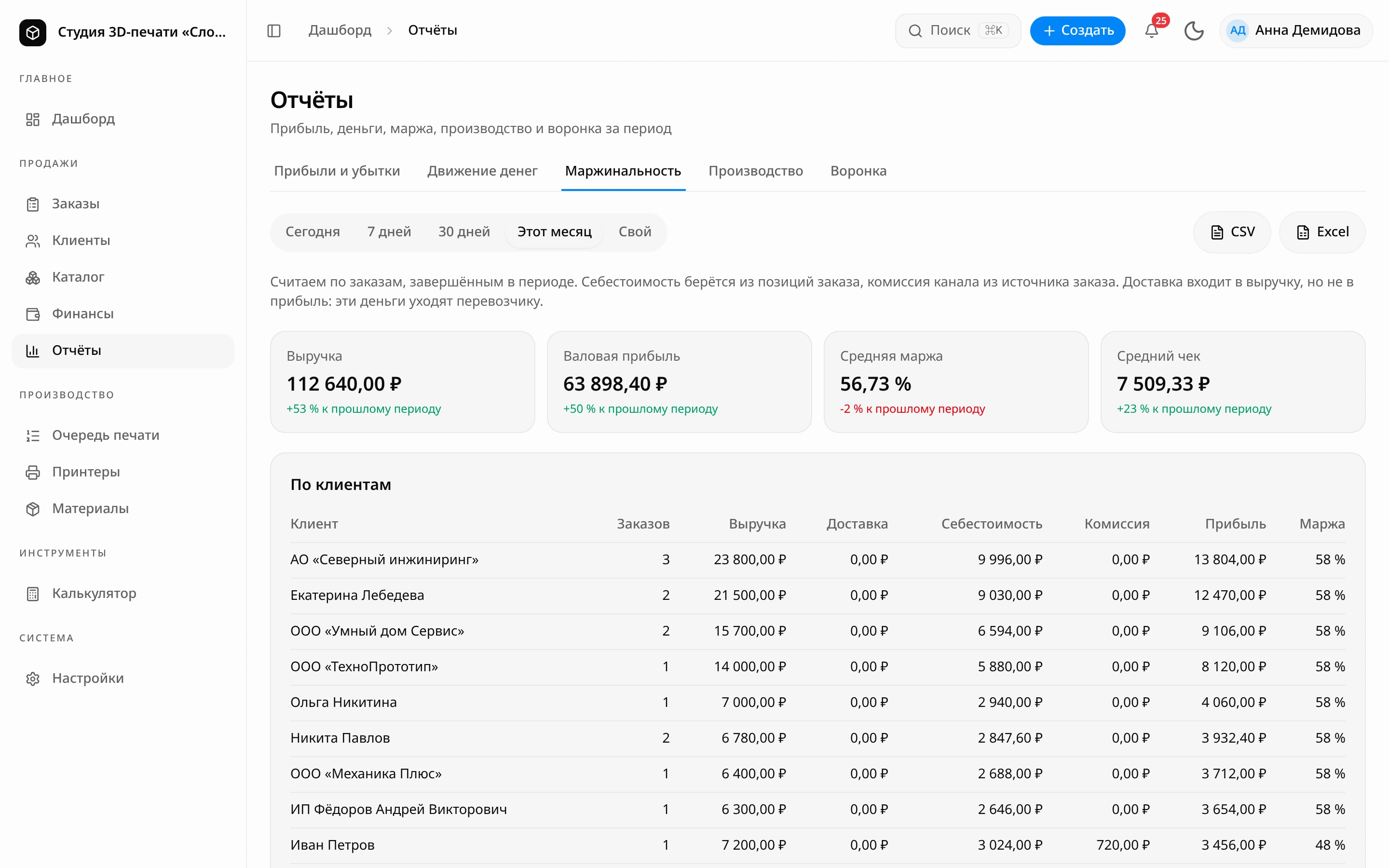Click the Дашборд grid icon in sidebar

coord(33,120)
